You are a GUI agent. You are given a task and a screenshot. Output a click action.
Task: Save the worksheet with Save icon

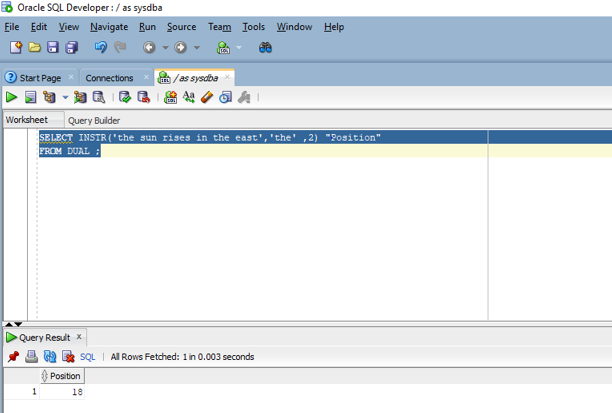(x=53, y=47)
